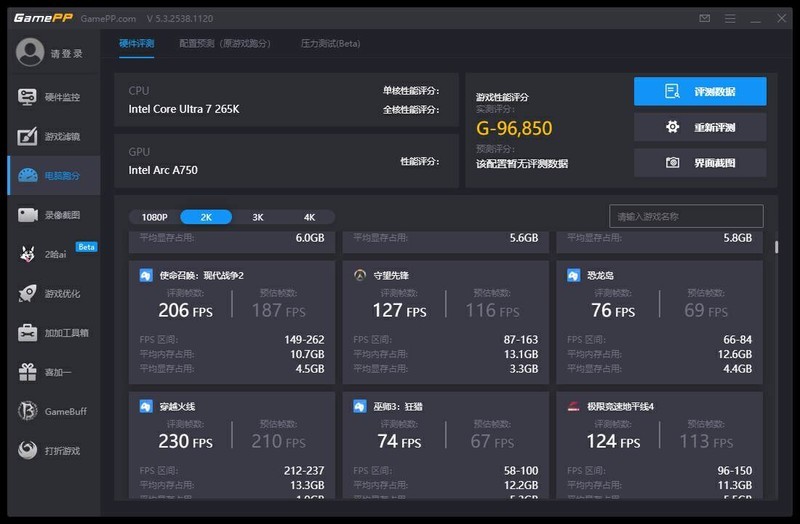Click the 113 FPS estimated value
Screen dimensions: 800x524
pyautogui.click(x=706, y=441)
